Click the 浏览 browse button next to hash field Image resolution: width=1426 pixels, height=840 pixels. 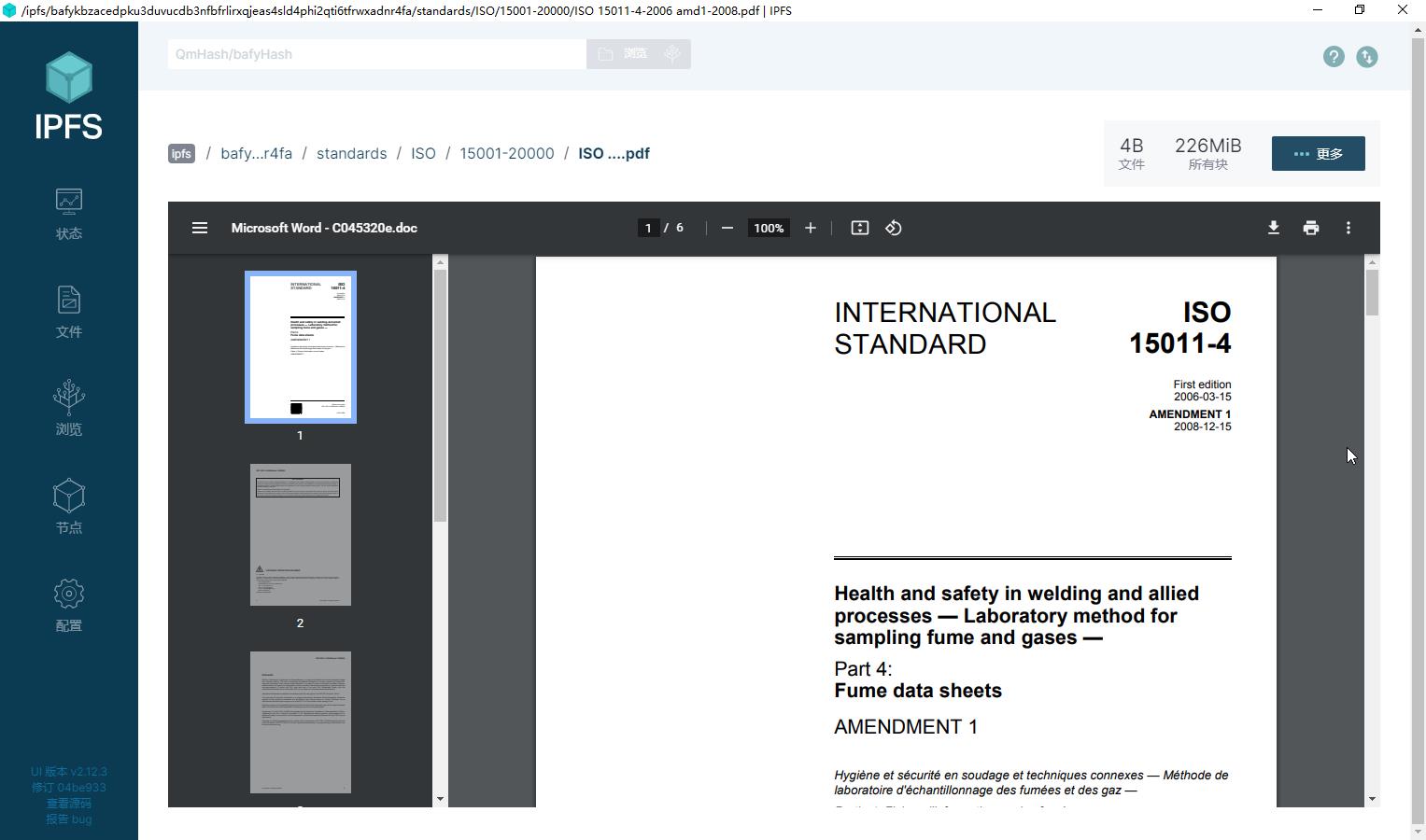(x=623, y=54)
